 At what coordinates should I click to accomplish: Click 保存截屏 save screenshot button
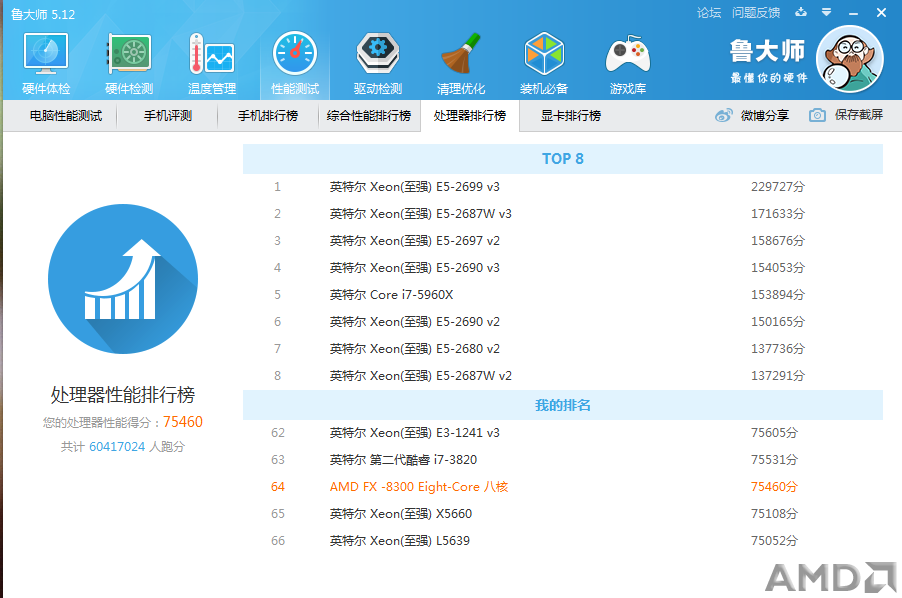point(846,115)
